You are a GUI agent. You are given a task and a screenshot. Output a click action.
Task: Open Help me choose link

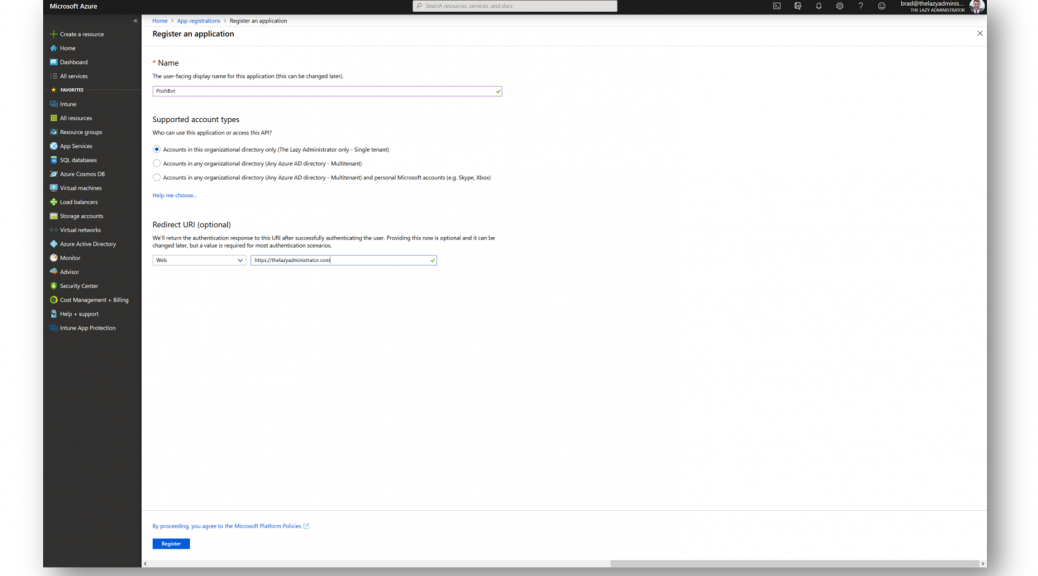pos(174,195)
